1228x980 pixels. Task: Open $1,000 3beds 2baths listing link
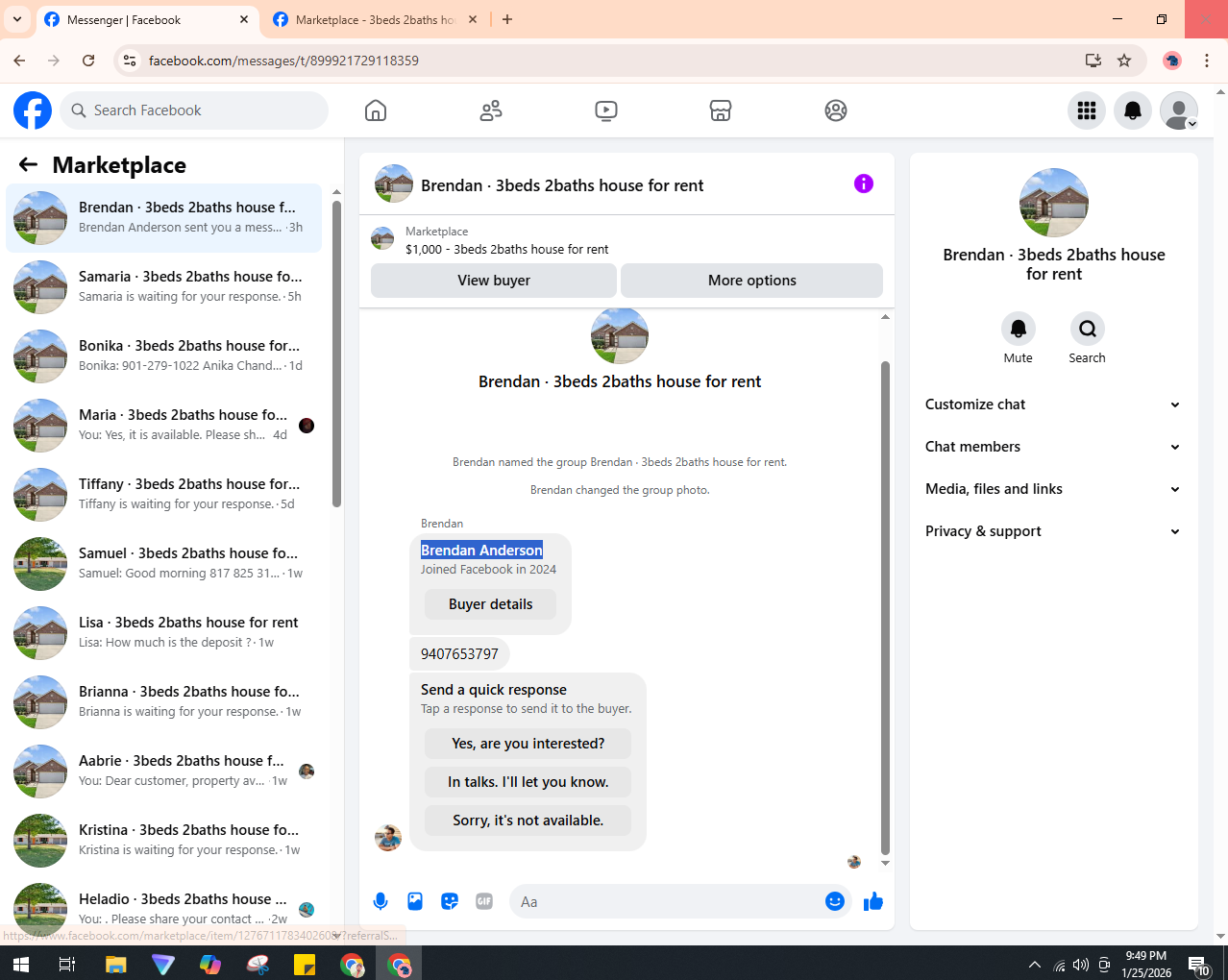pyautogui.click(x=506, y=249)
